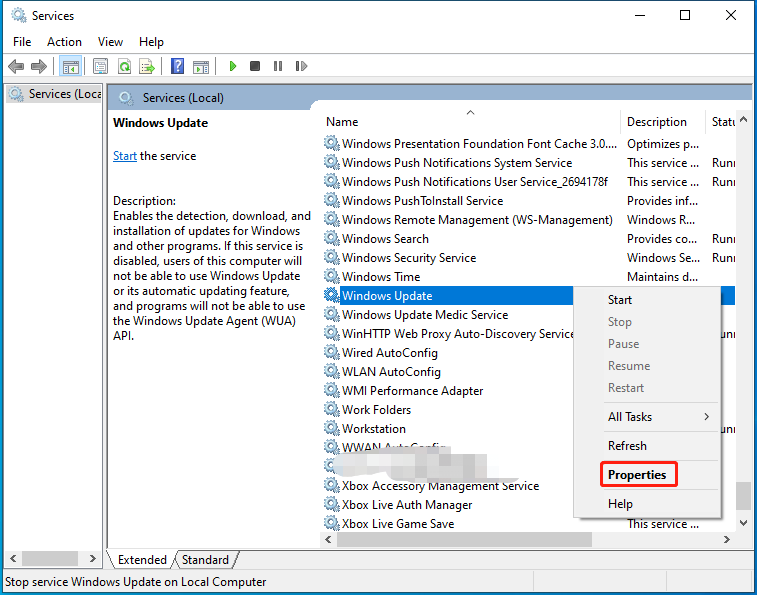Select Services (Local) tree node
The height and width of the screenshot is (595, 757).
(54, 94)
